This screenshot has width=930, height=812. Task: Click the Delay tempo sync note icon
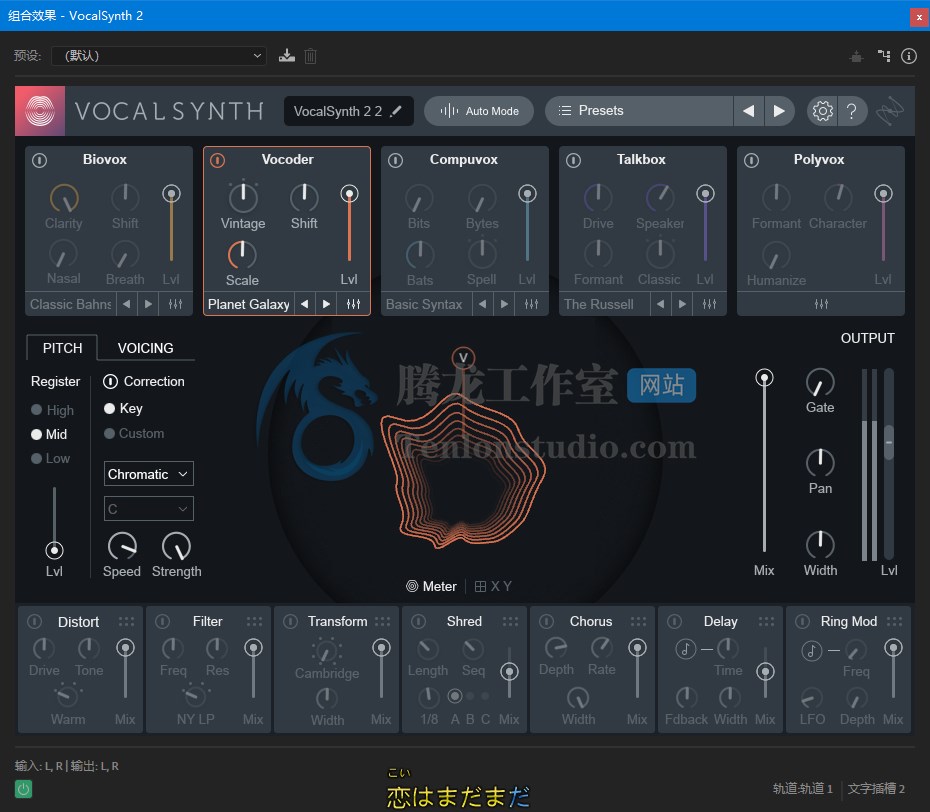point(686,649)
